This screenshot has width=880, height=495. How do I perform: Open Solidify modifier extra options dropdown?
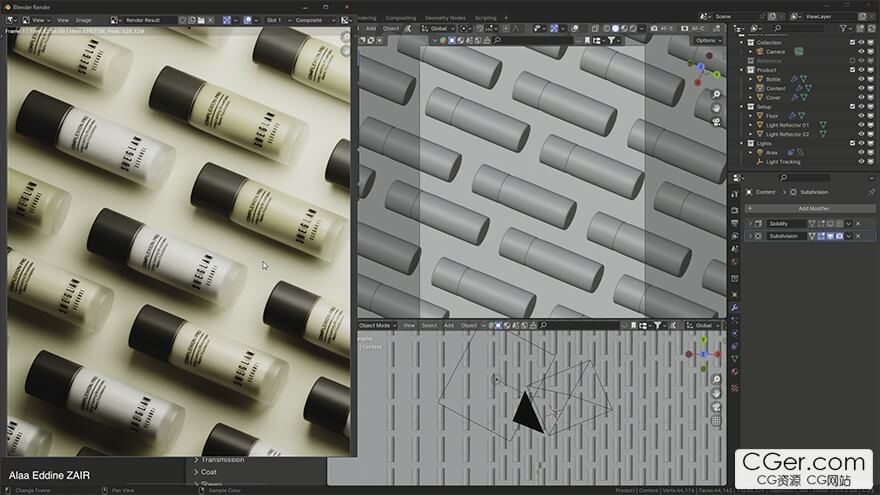click(x=849, y=223)
